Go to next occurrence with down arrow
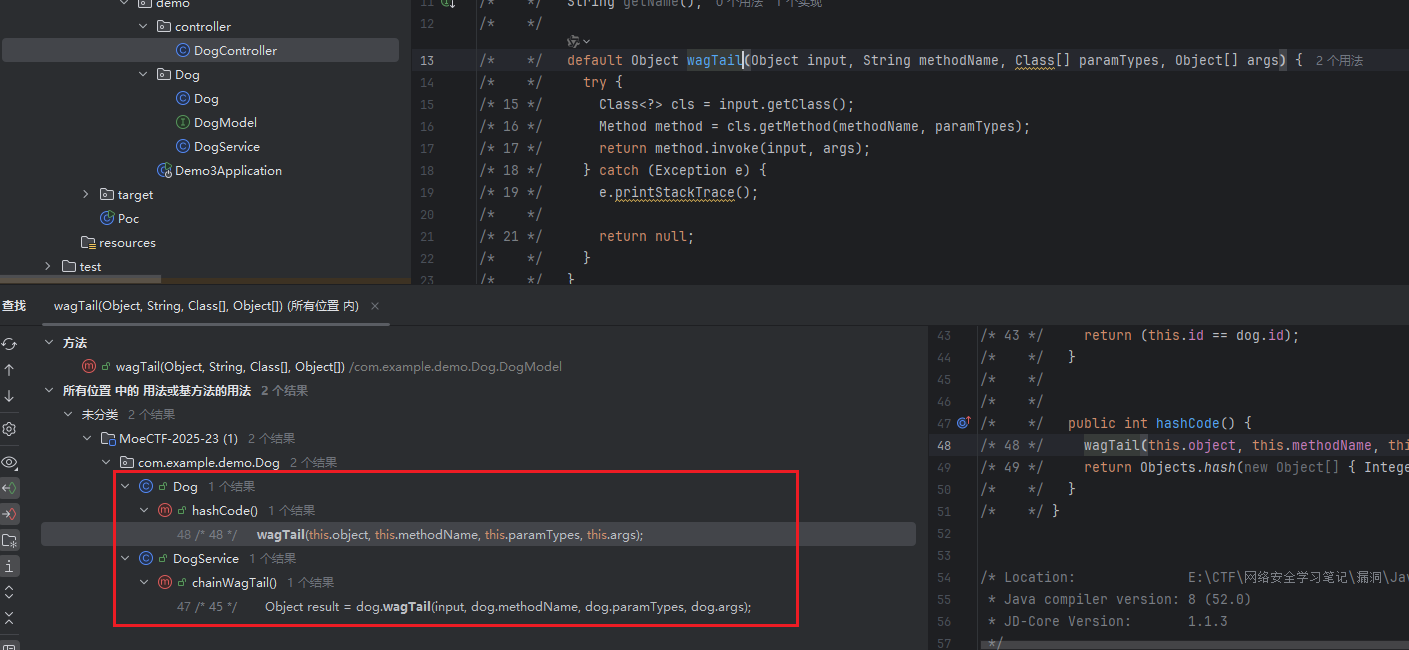 tap(9, 396)
